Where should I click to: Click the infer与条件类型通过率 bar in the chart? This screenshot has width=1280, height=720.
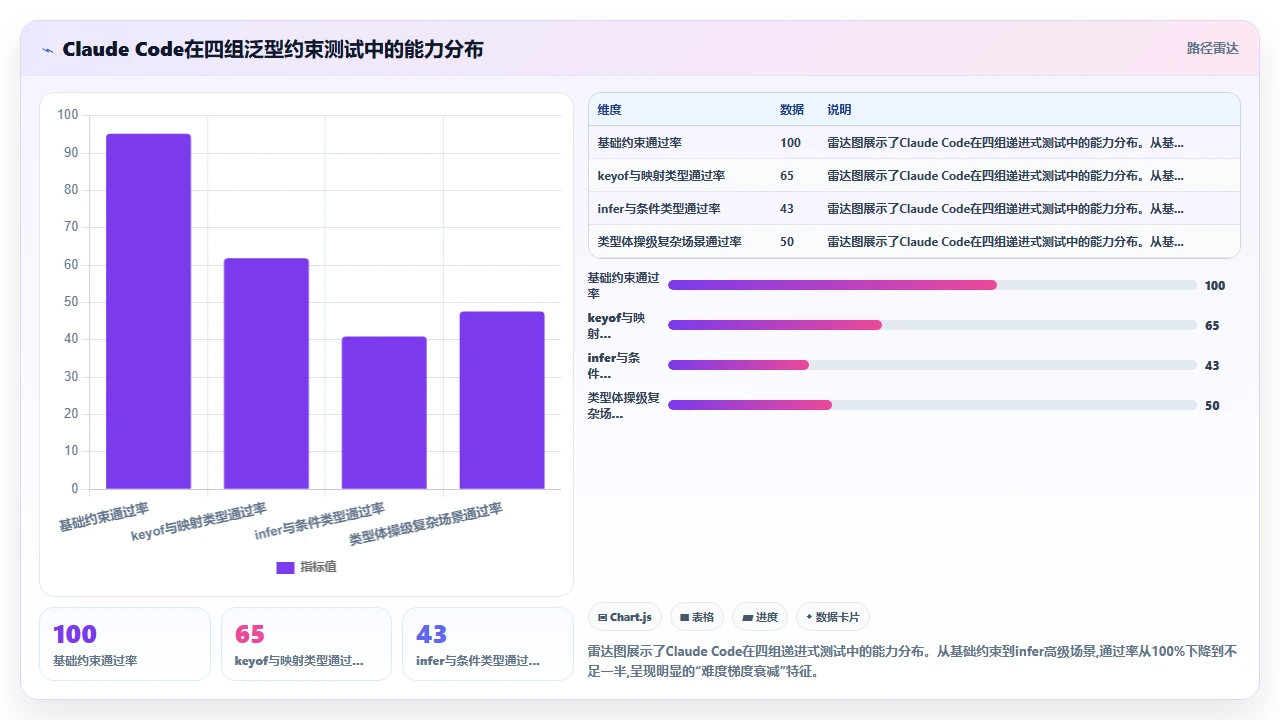coord(384,413)
